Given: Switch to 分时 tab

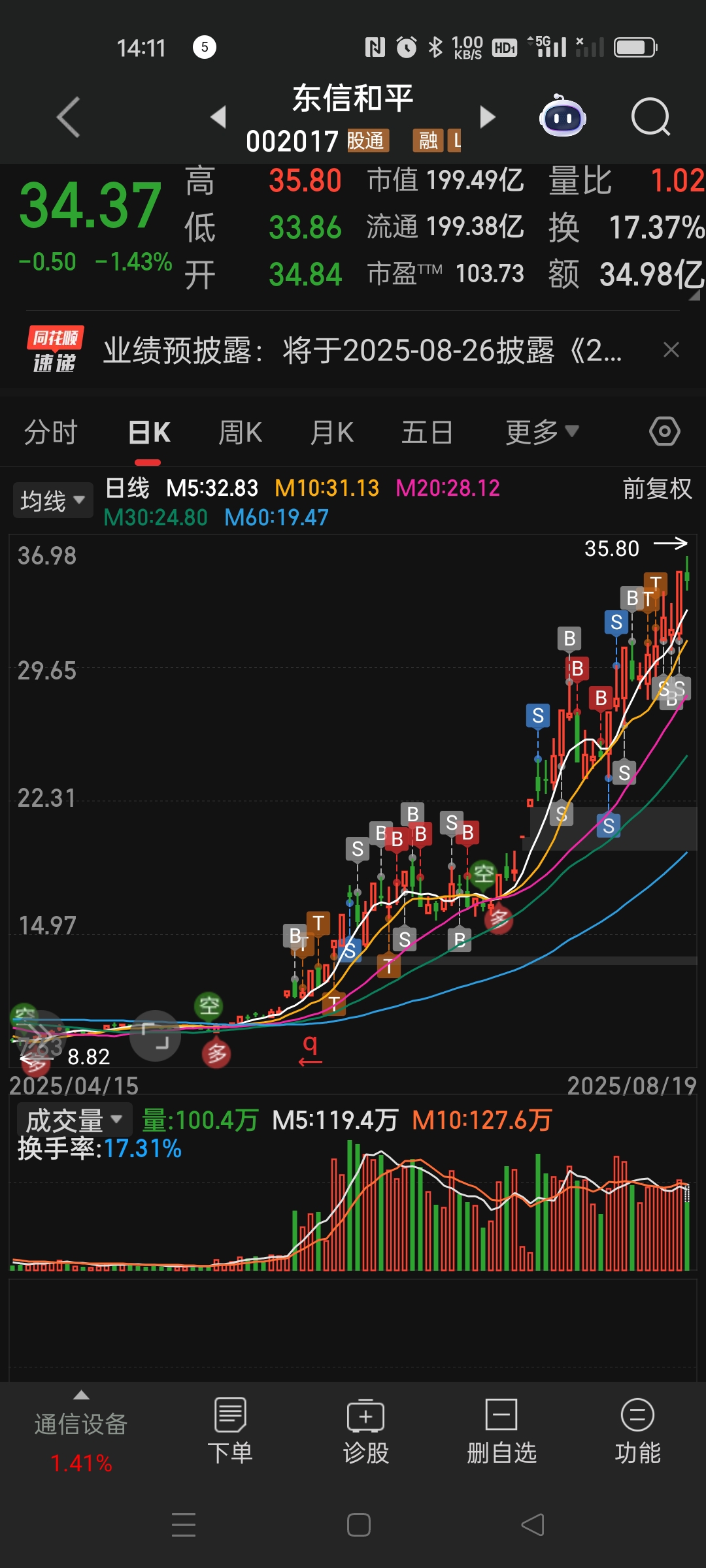Looking at the screenshot, I should [51, 432].
